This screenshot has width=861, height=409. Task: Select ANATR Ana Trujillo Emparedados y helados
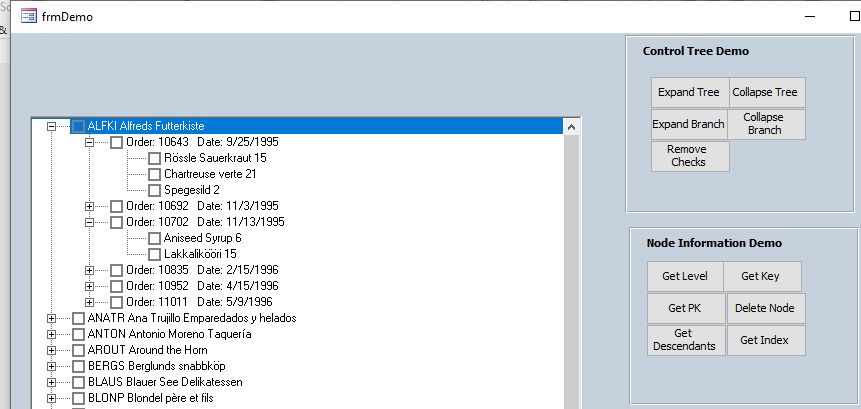(192, 318)
